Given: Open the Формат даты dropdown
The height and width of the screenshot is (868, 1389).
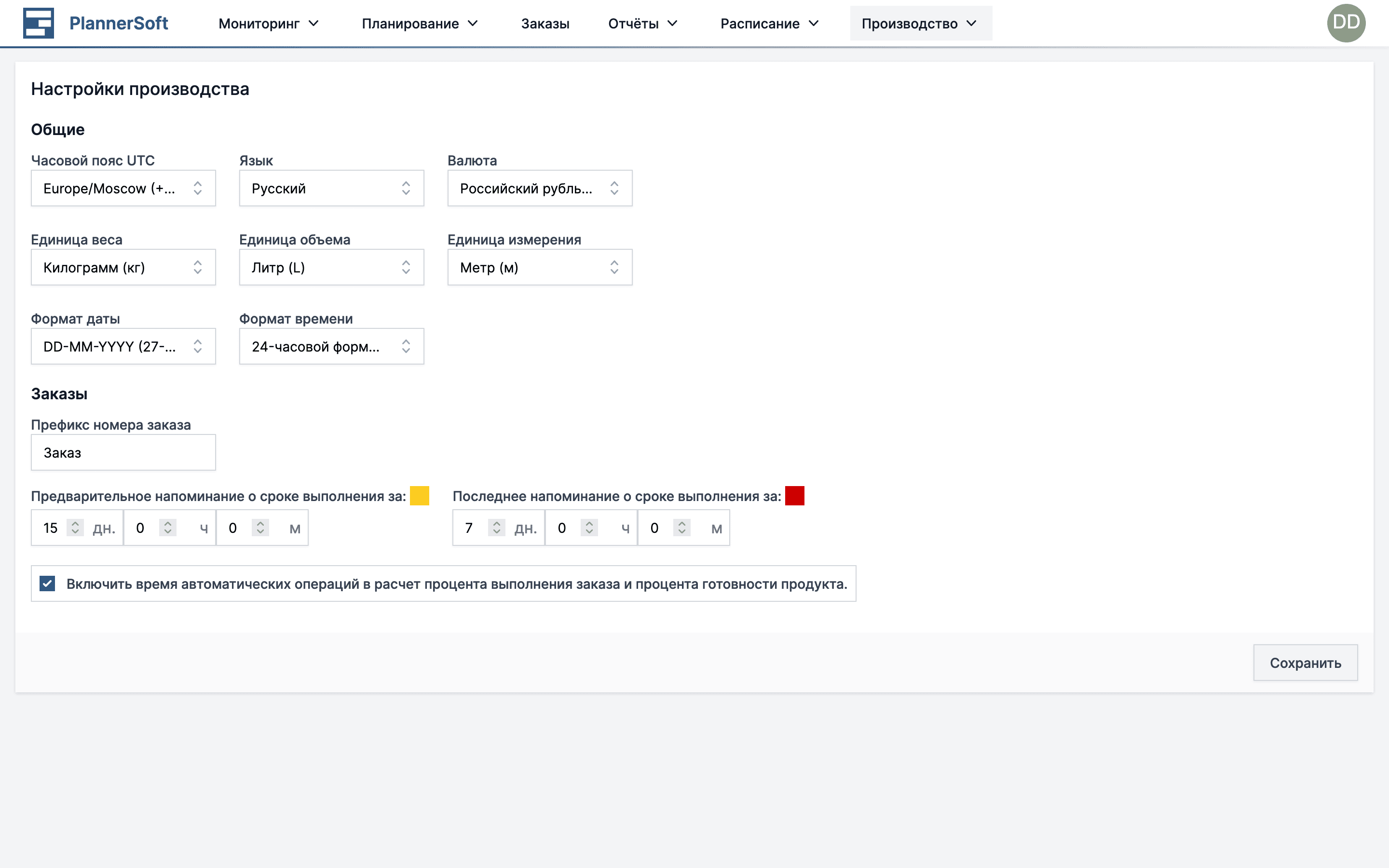Looking at the screenshot, I should [123, 346].
